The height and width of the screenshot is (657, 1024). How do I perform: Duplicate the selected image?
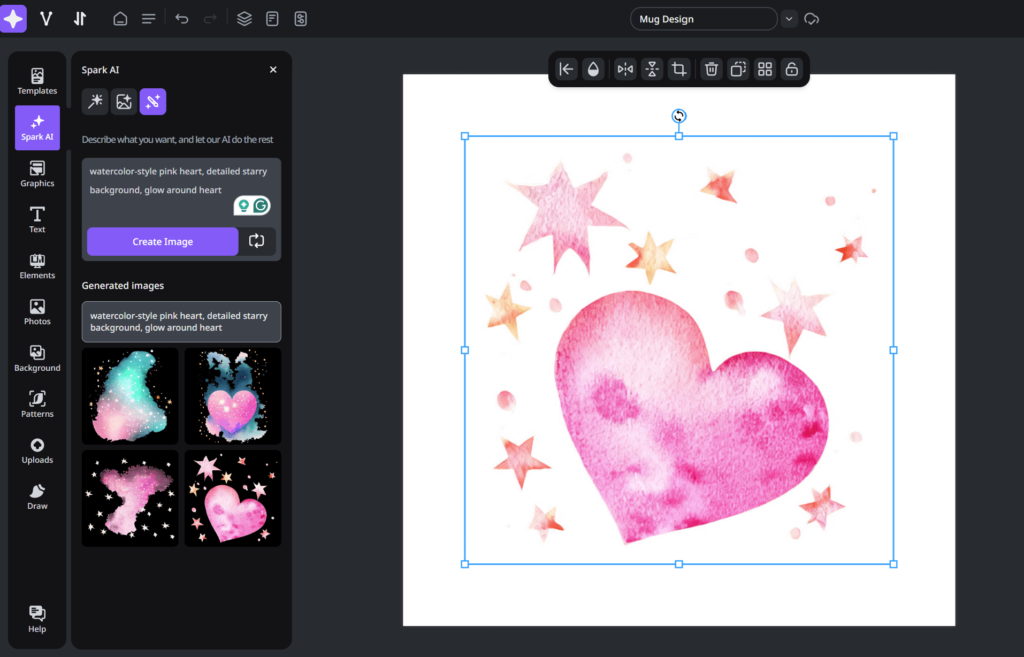point(738,69)
